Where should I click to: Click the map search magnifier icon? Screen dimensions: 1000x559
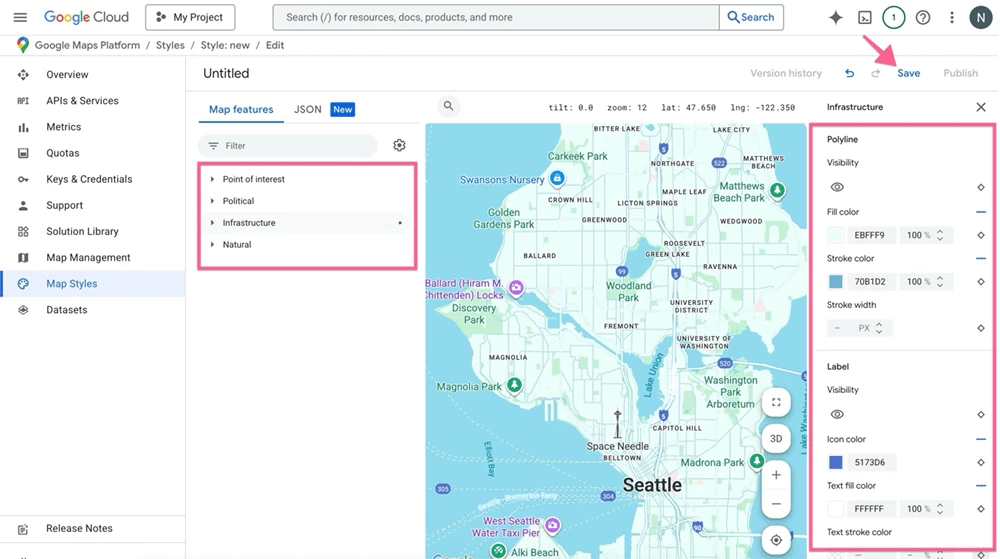click(x=448, y=106)
